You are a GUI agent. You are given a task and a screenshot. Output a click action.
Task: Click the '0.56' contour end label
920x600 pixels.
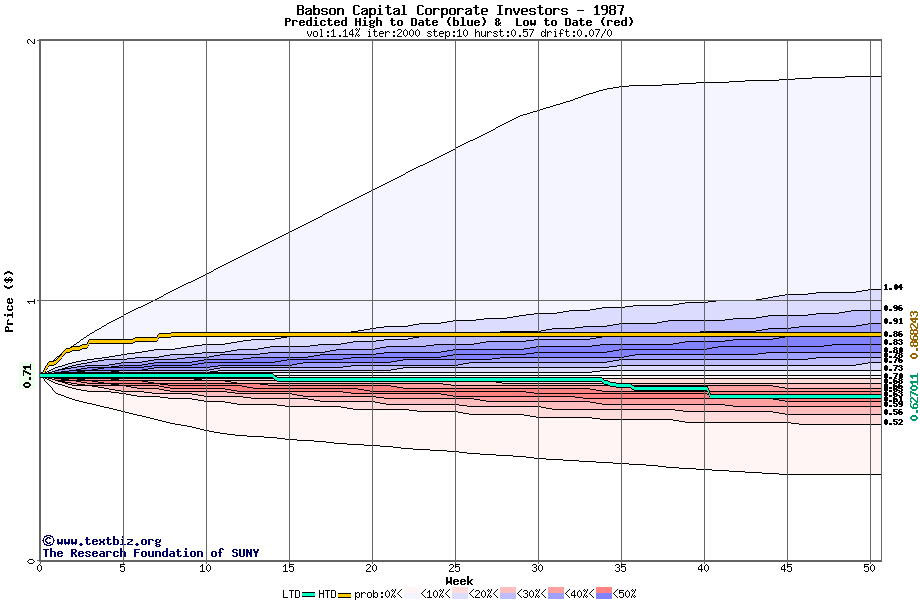893,412
